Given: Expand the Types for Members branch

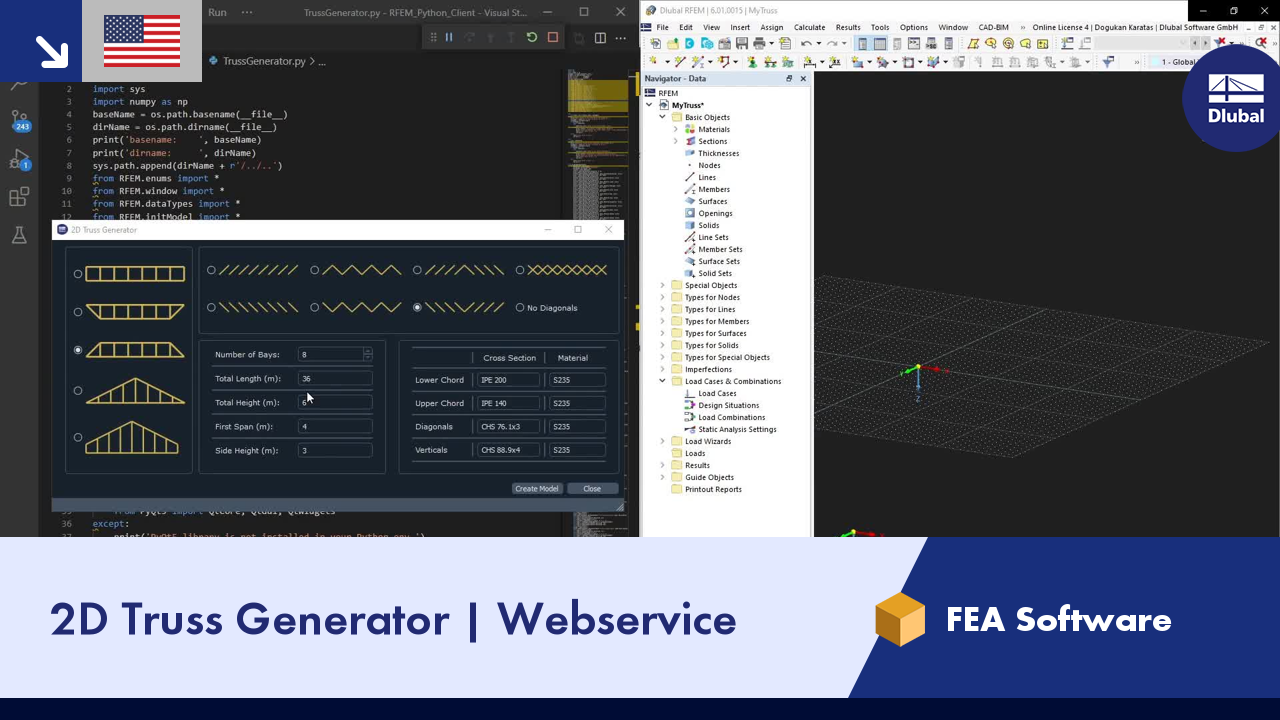Looking at the screenshot, I should [x=662, y=321].
